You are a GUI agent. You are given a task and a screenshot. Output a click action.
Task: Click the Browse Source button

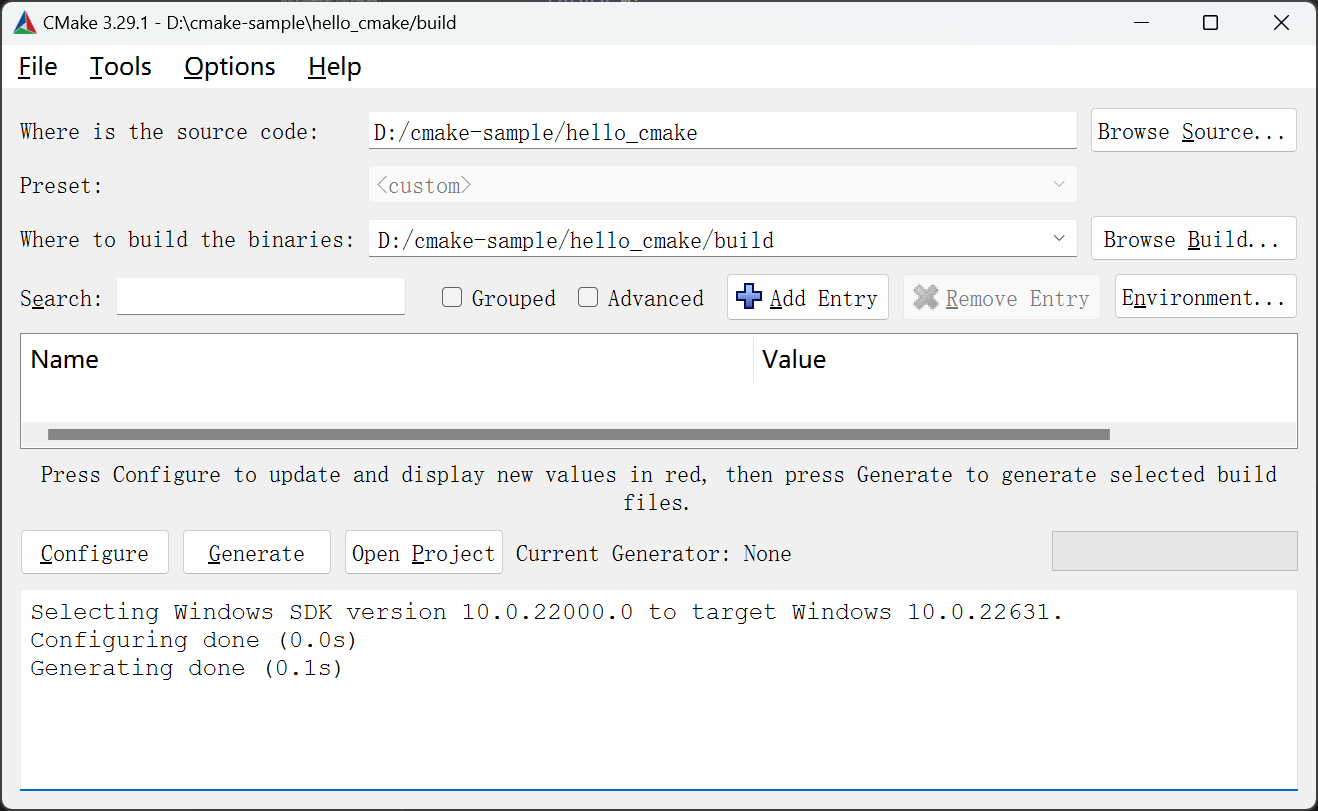[1192, 131]
